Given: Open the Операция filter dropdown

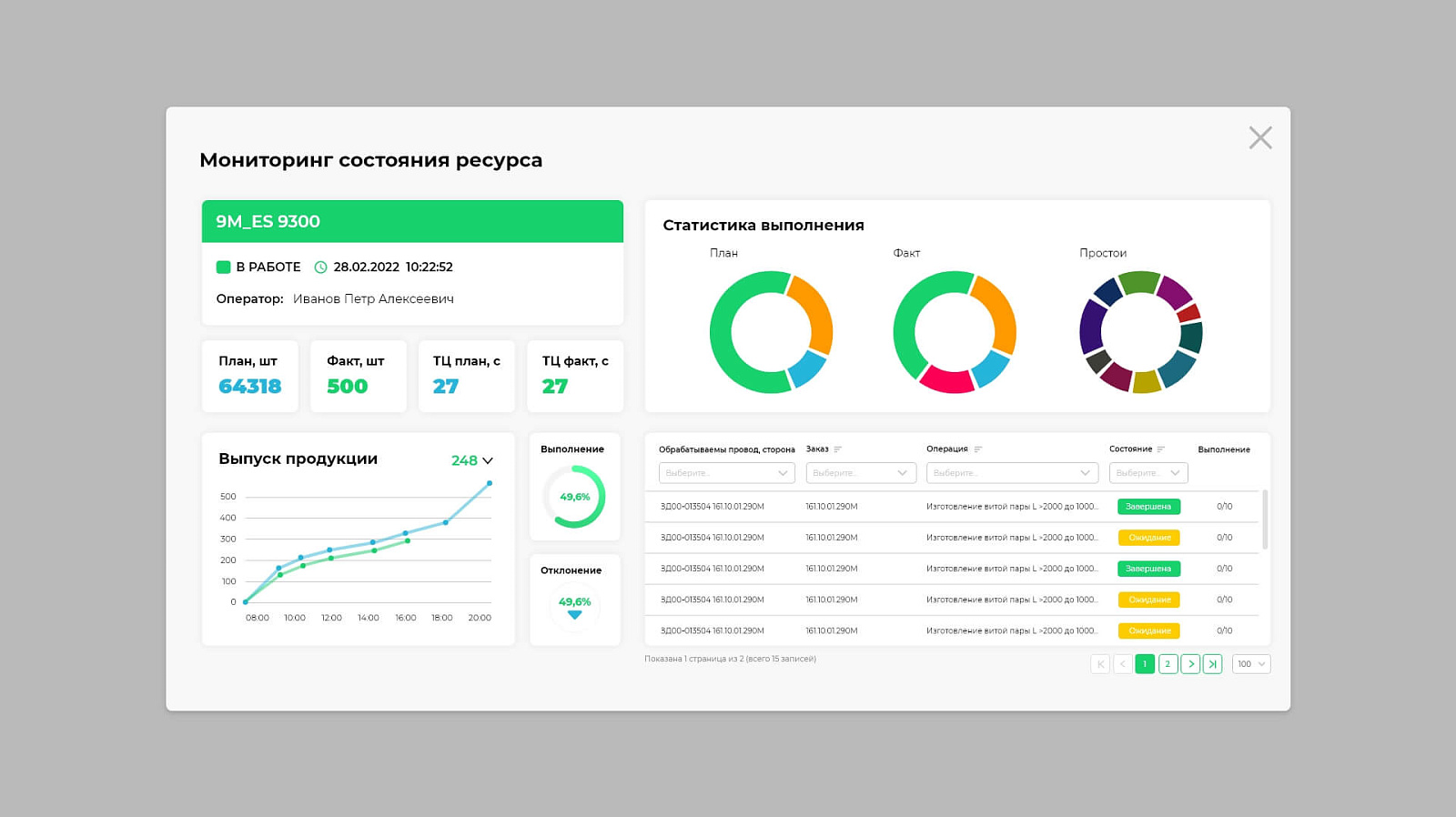Looking at the screenshot, I should [1012, 473].
